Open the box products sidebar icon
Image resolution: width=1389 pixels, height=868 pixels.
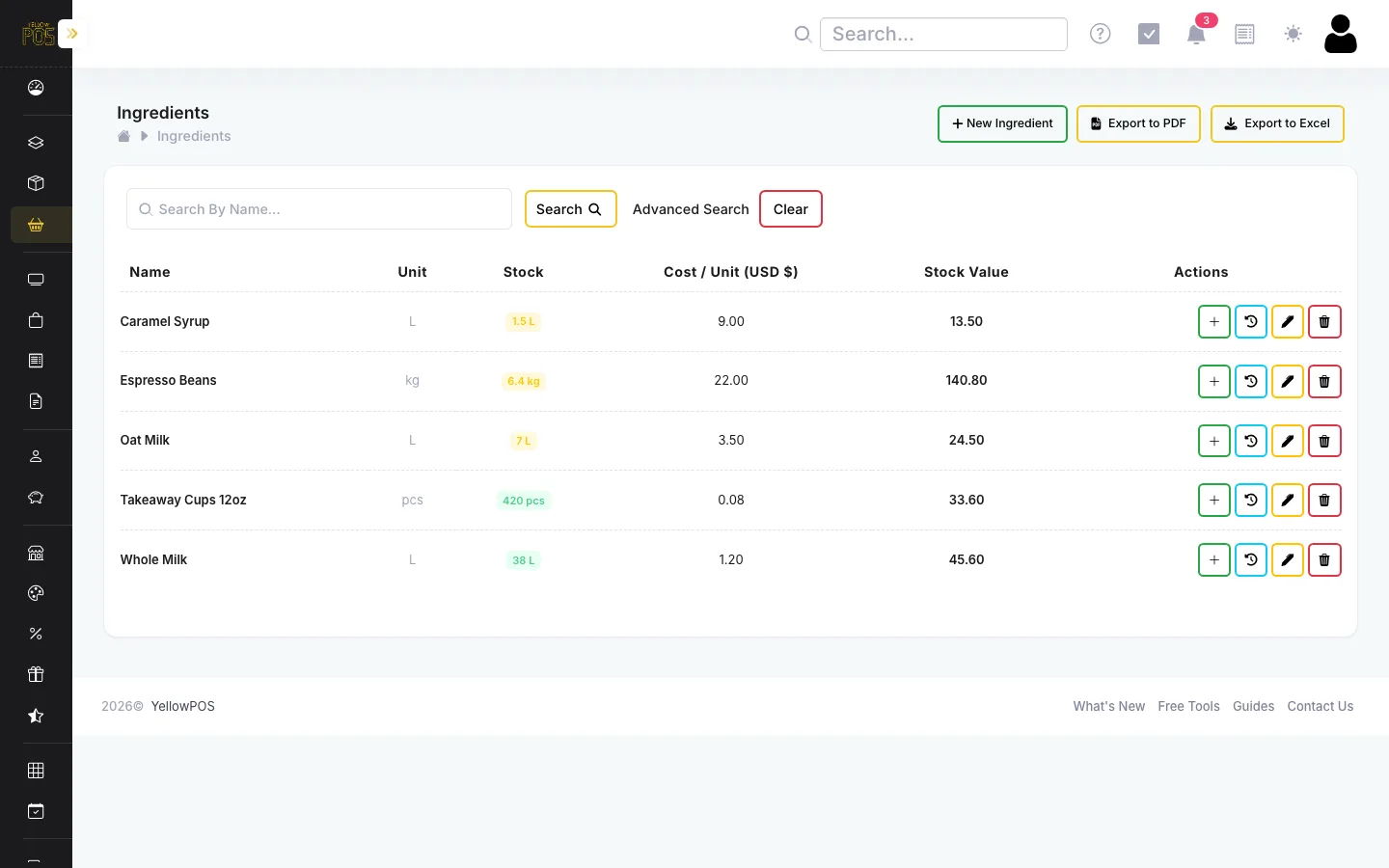click(x=36, y=183)
